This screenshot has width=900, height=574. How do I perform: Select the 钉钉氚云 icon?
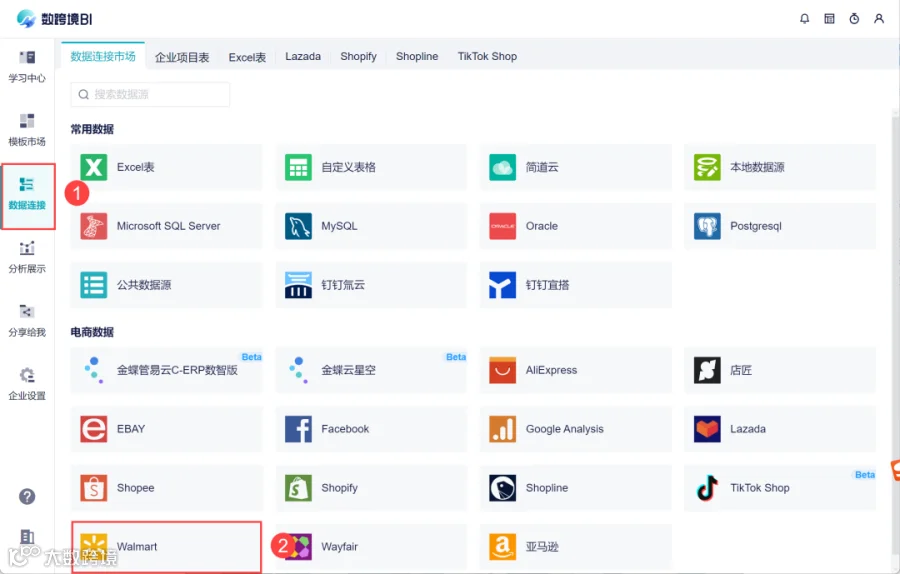click(298, 285)
